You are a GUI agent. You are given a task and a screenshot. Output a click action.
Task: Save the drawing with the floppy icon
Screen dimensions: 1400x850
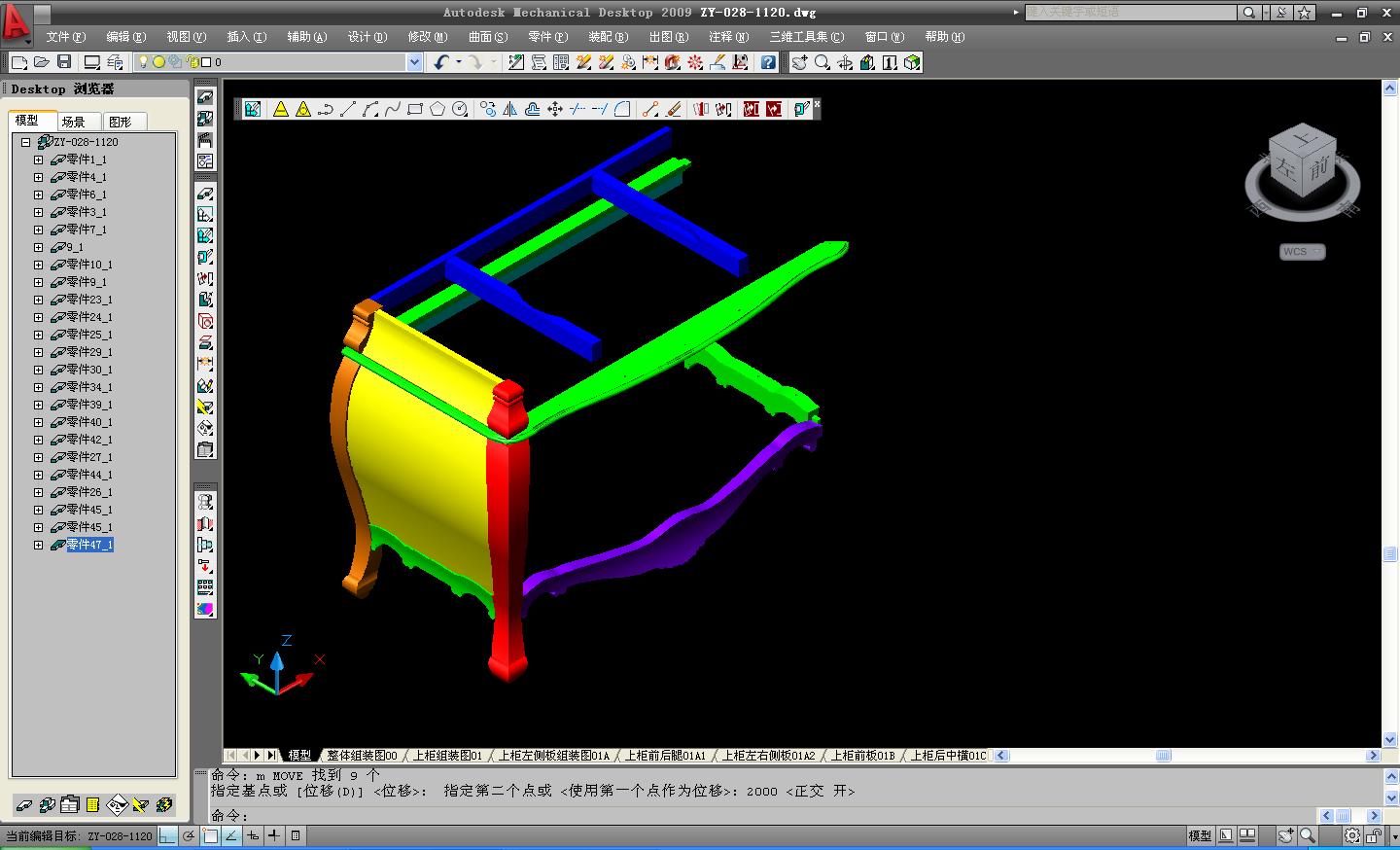pos(64,62)
